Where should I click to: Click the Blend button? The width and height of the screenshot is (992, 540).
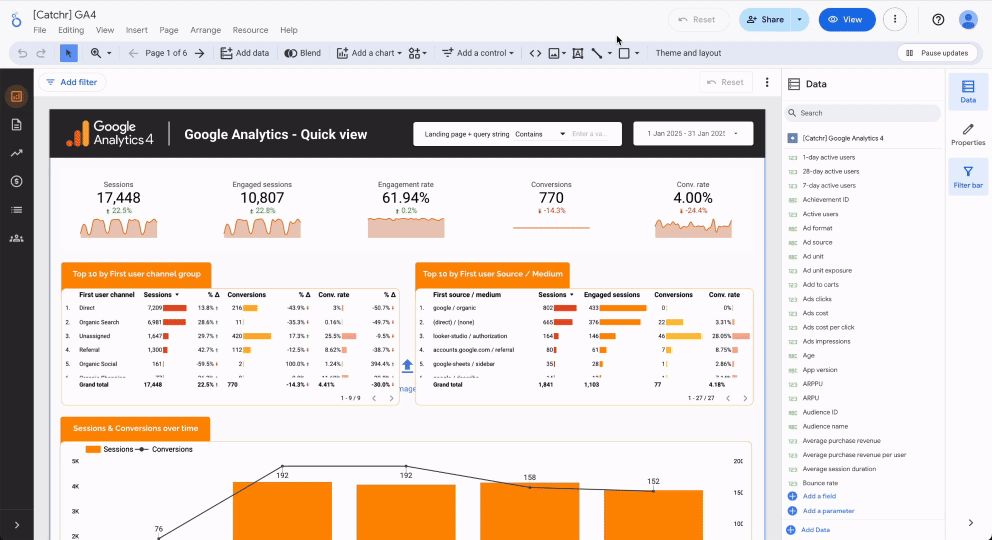[302, 53]
